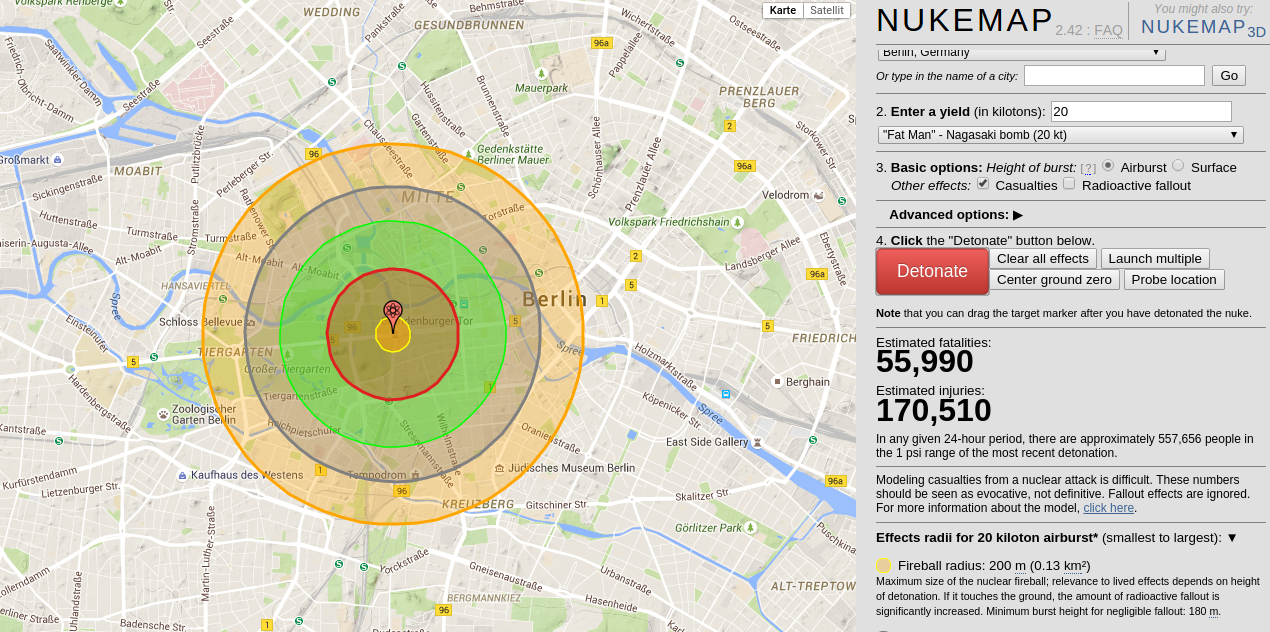Select the Karte map view tab

[x=781, y=9]
